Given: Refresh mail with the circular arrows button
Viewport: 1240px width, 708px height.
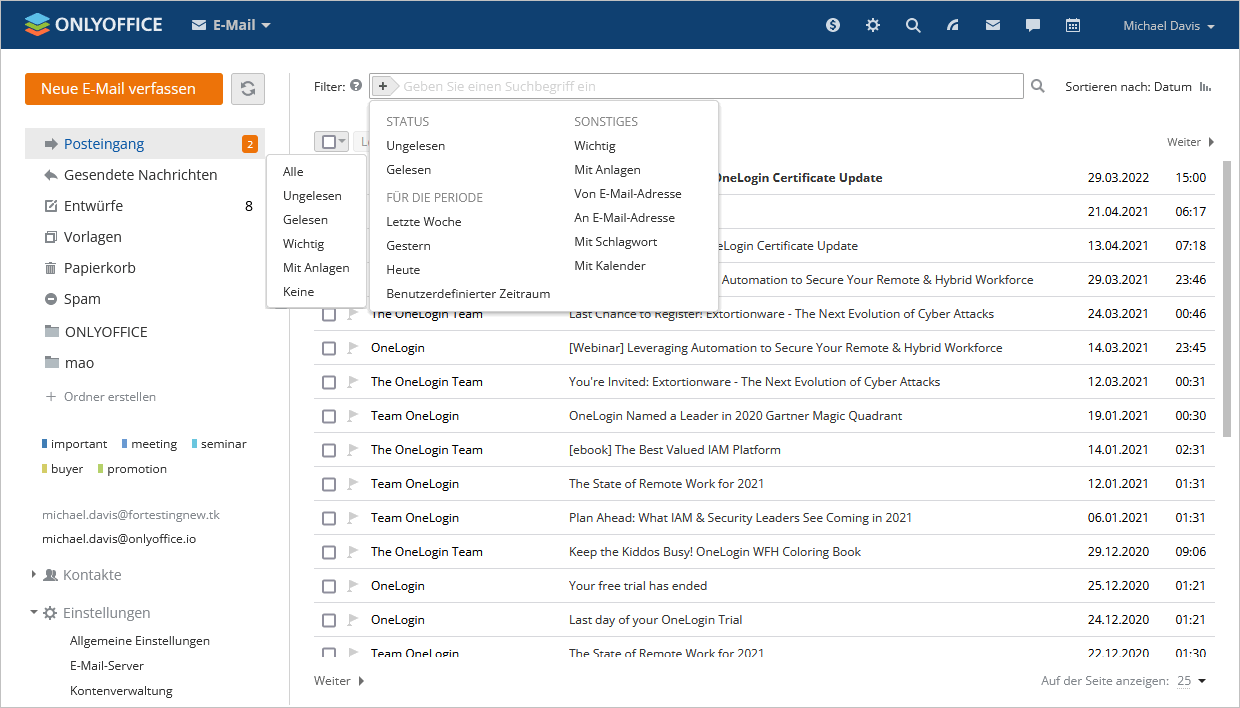Looking at the screenshot, I should point(248,88).
